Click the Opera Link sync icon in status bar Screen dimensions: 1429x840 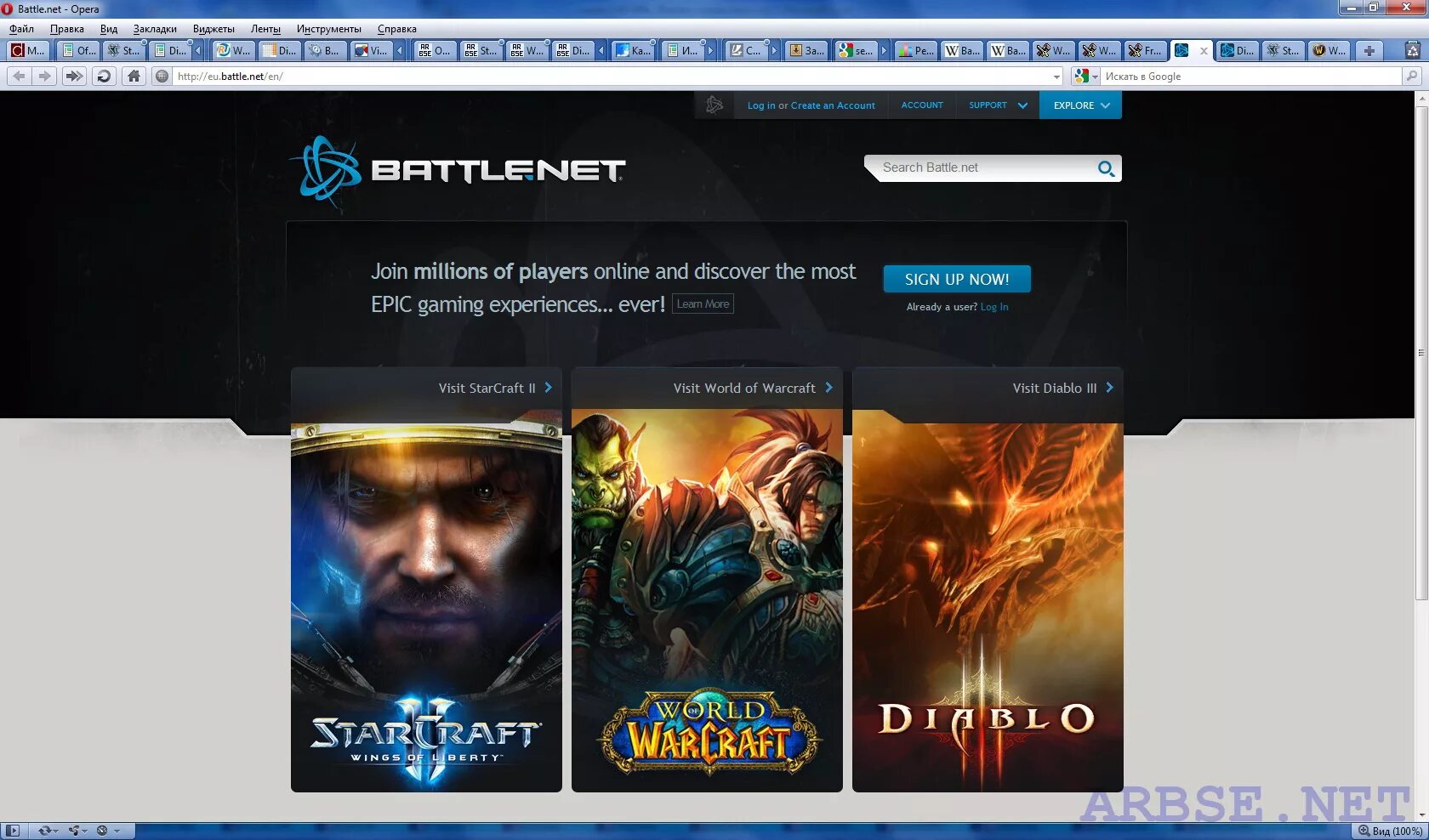47,831
